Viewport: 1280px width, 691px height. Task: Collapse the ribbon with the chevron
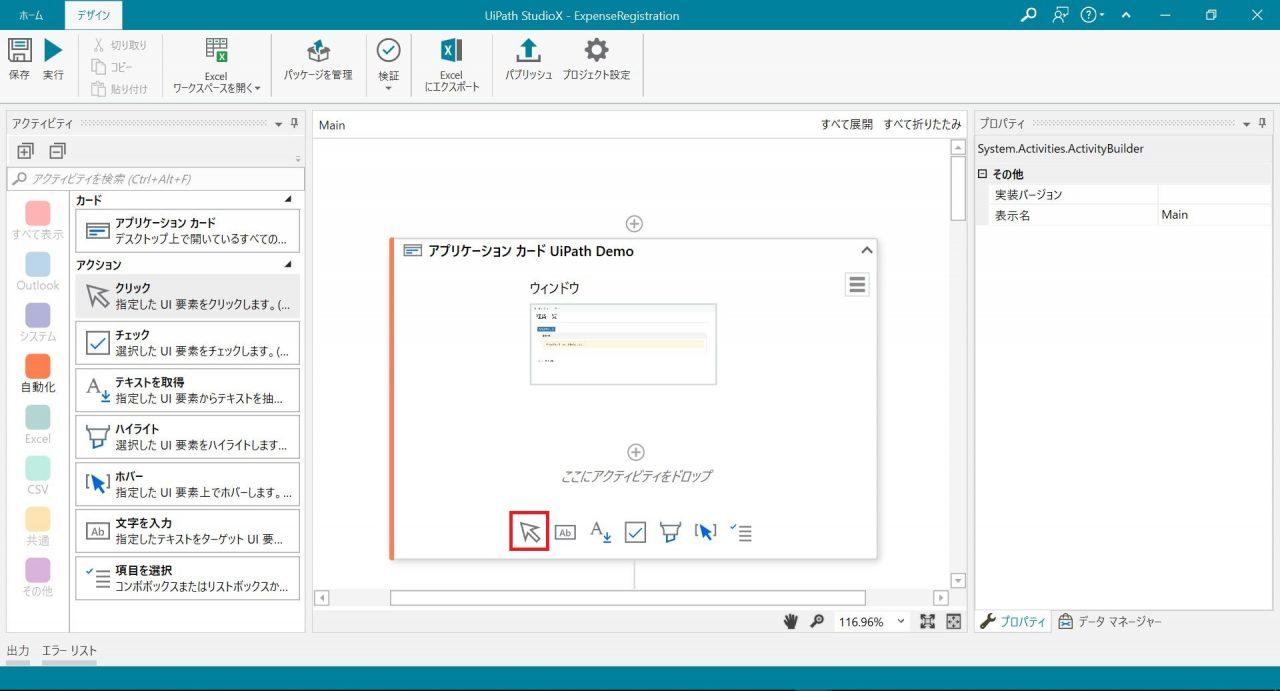click(1127, 15)
